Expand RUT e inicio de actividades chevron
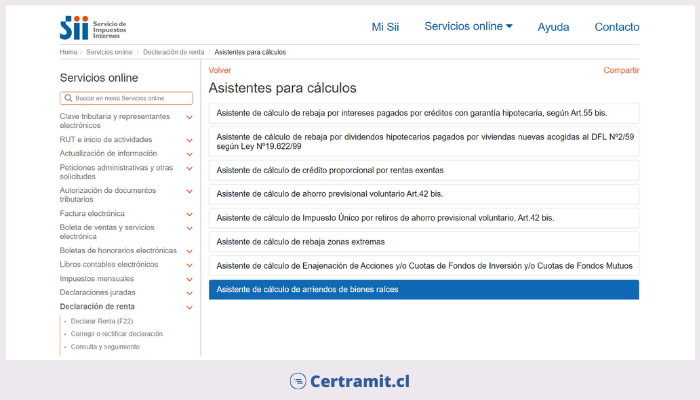 (x=189, y=140)
